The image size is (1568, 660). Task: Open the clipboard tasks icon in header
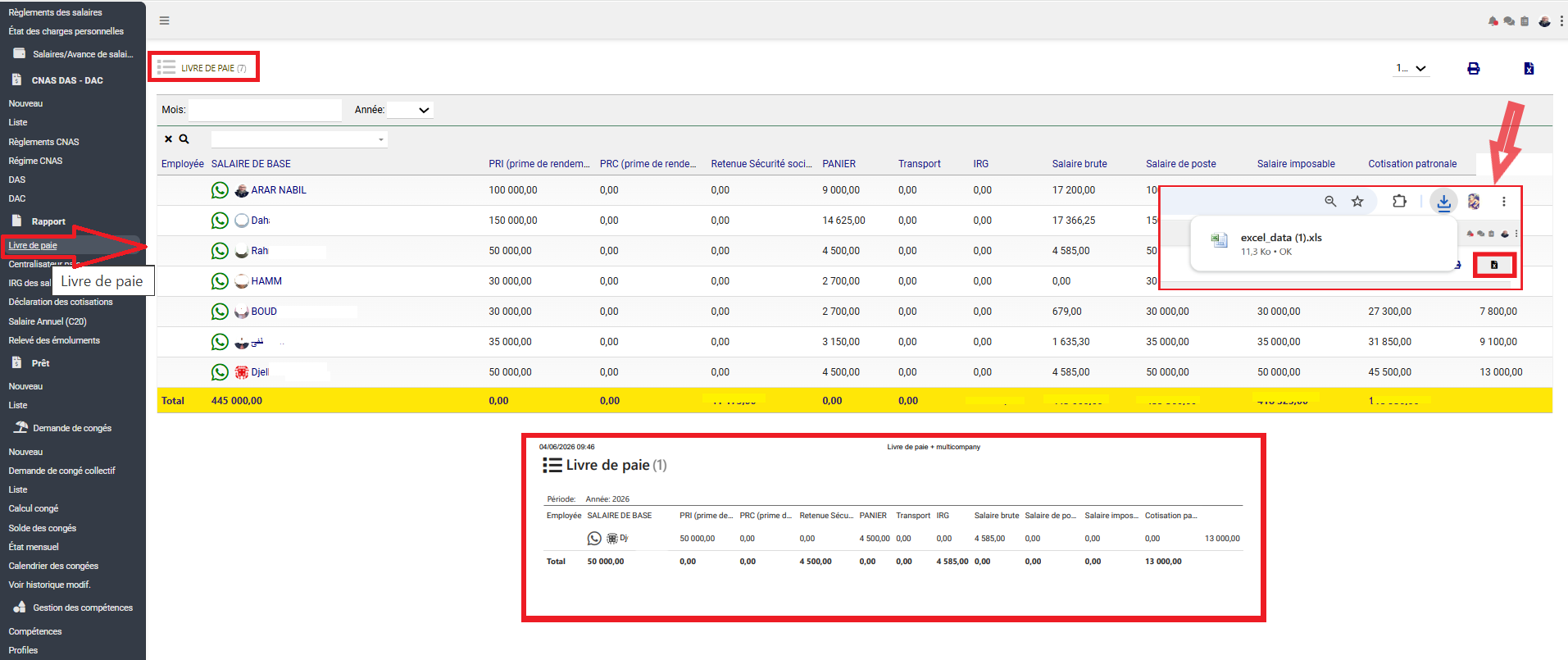pyautogui.click(x=1525, y=21)
